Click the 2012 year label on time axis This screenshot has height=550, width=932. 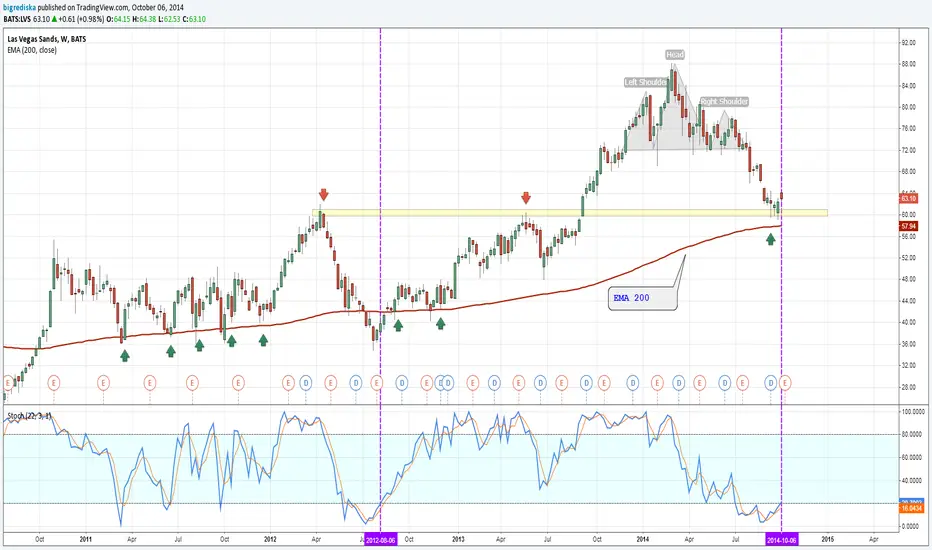click(270, 539)
